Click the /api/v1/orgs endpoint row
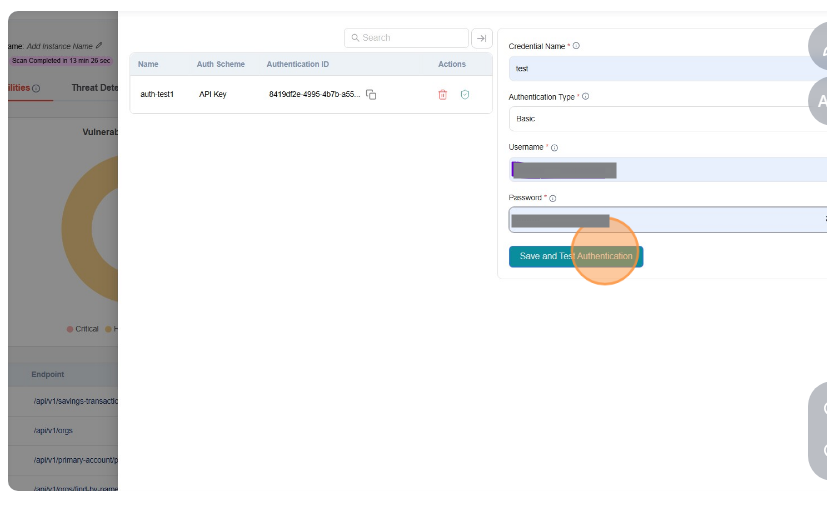Viewport: 827px width, 506px height. (53, 431)
